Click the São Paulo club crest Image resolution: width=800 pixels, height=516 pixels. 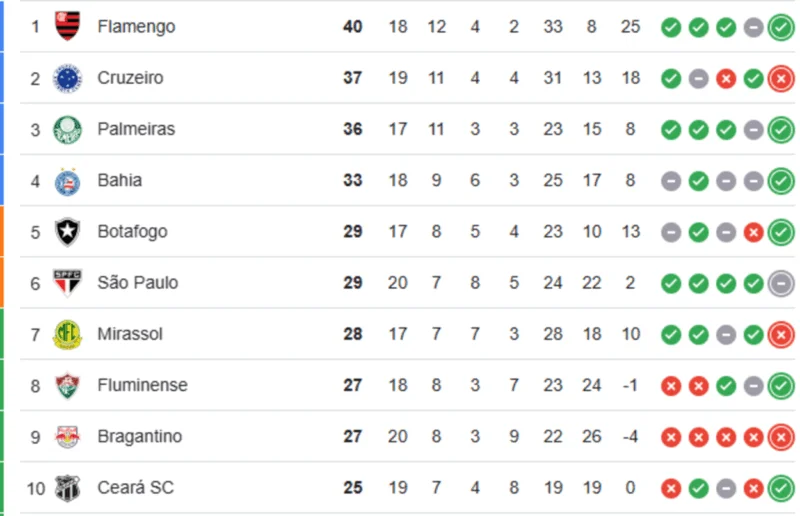67,283
